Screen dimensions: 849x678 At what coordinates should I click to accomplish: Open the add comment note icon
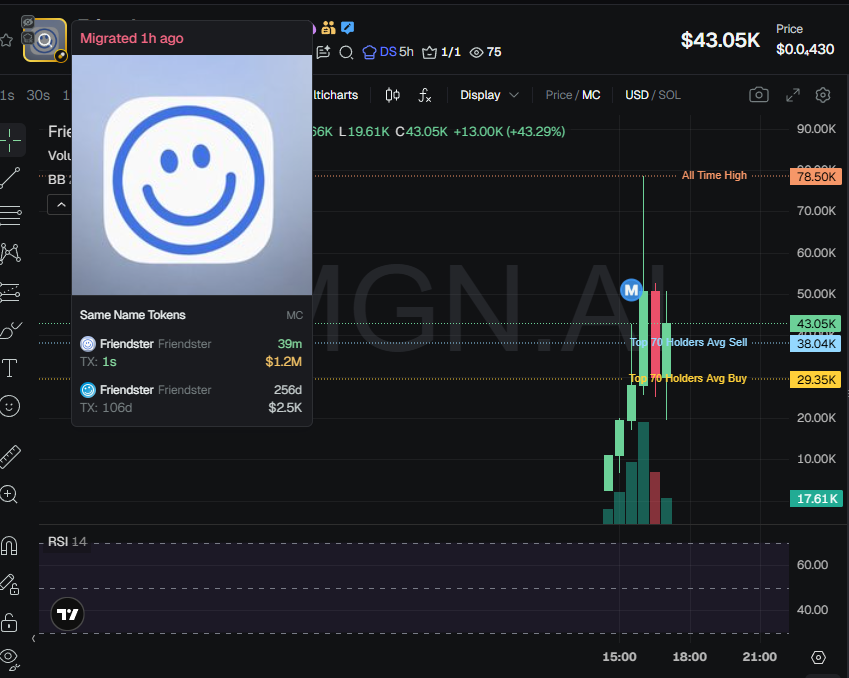[x=323, y=52]
